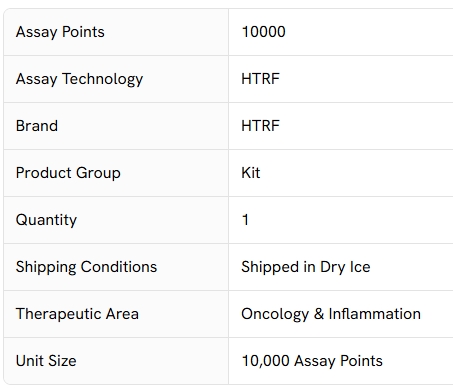Select the Quantity value 1
The width and height of the screenshot is (453, 391).
pyautogui.click(x=245, y=220)
